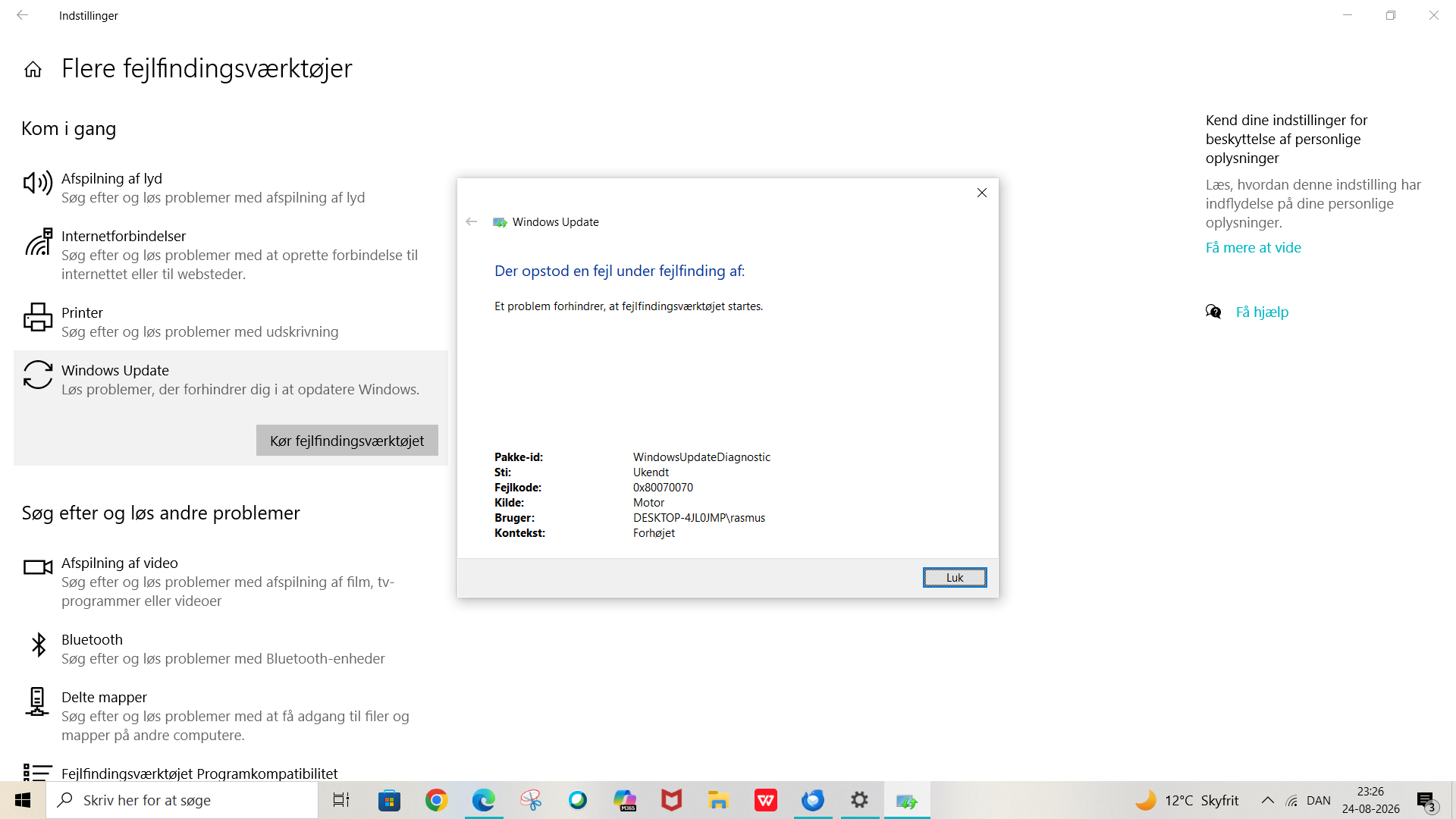Select Internetforbindelser troubleshooter icon

[38, 243]
